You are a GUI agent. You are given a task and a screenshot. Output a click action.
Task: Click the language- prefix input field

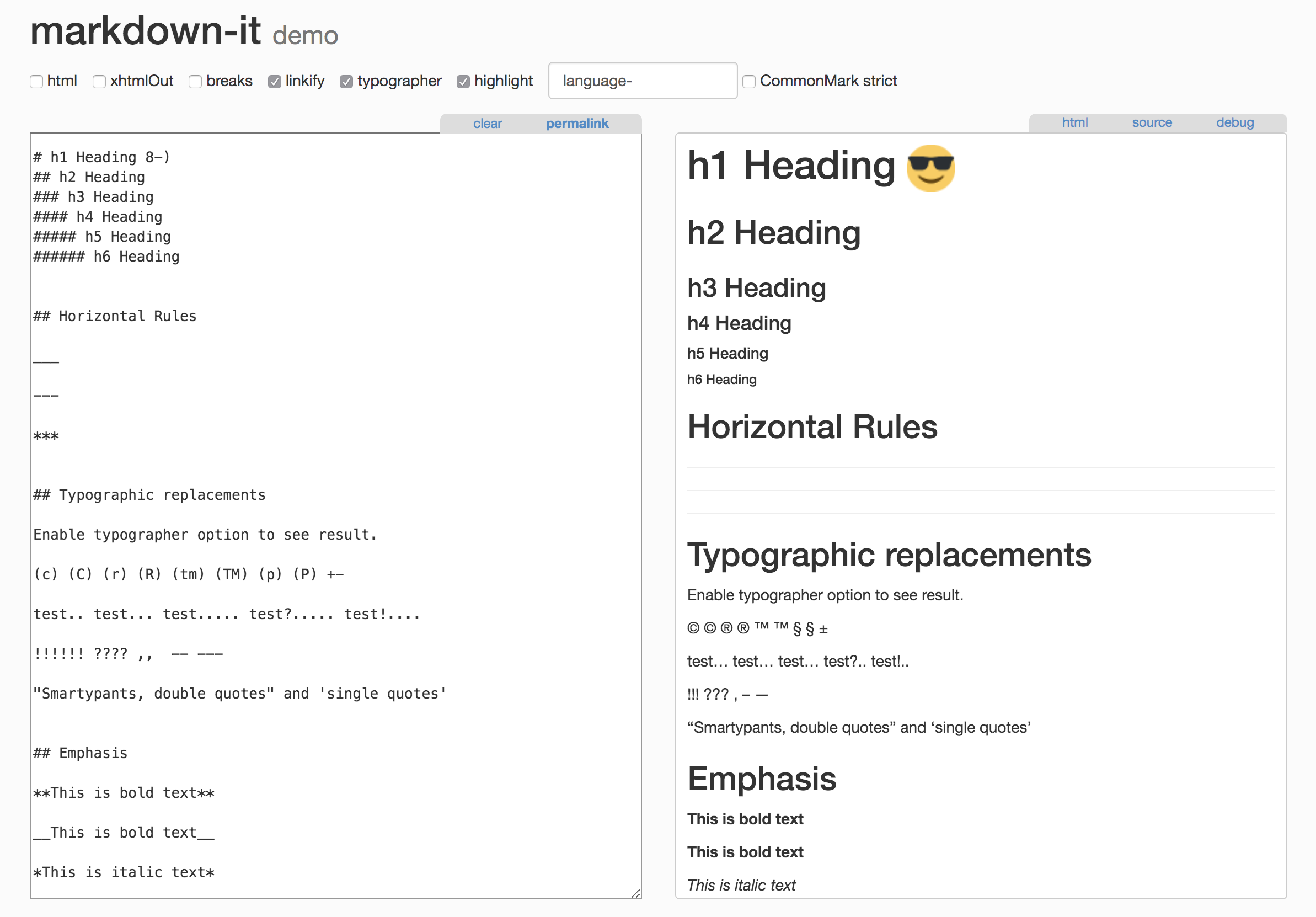(x=642, y=81)
